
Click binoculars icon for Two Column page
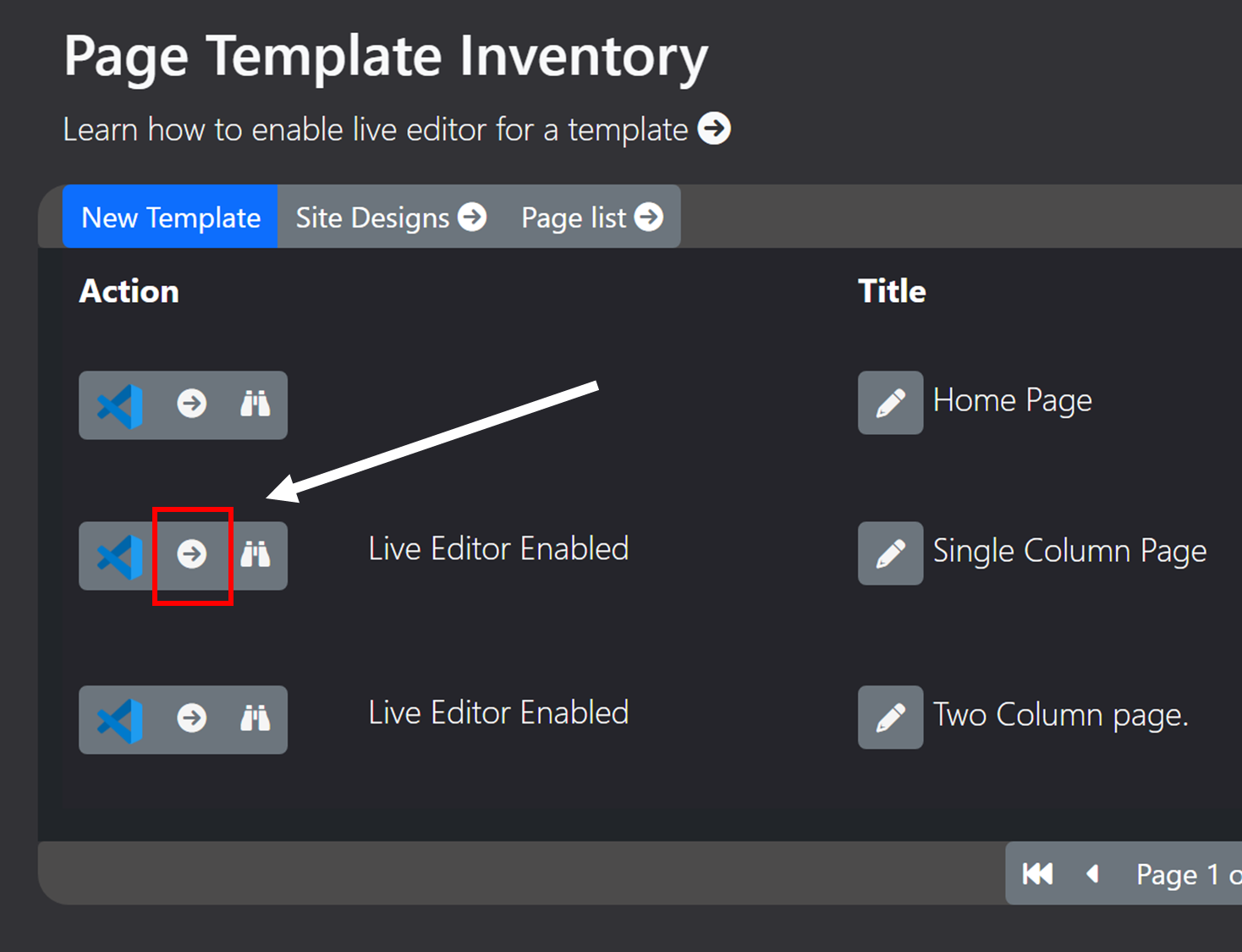(x=255, y=718)
